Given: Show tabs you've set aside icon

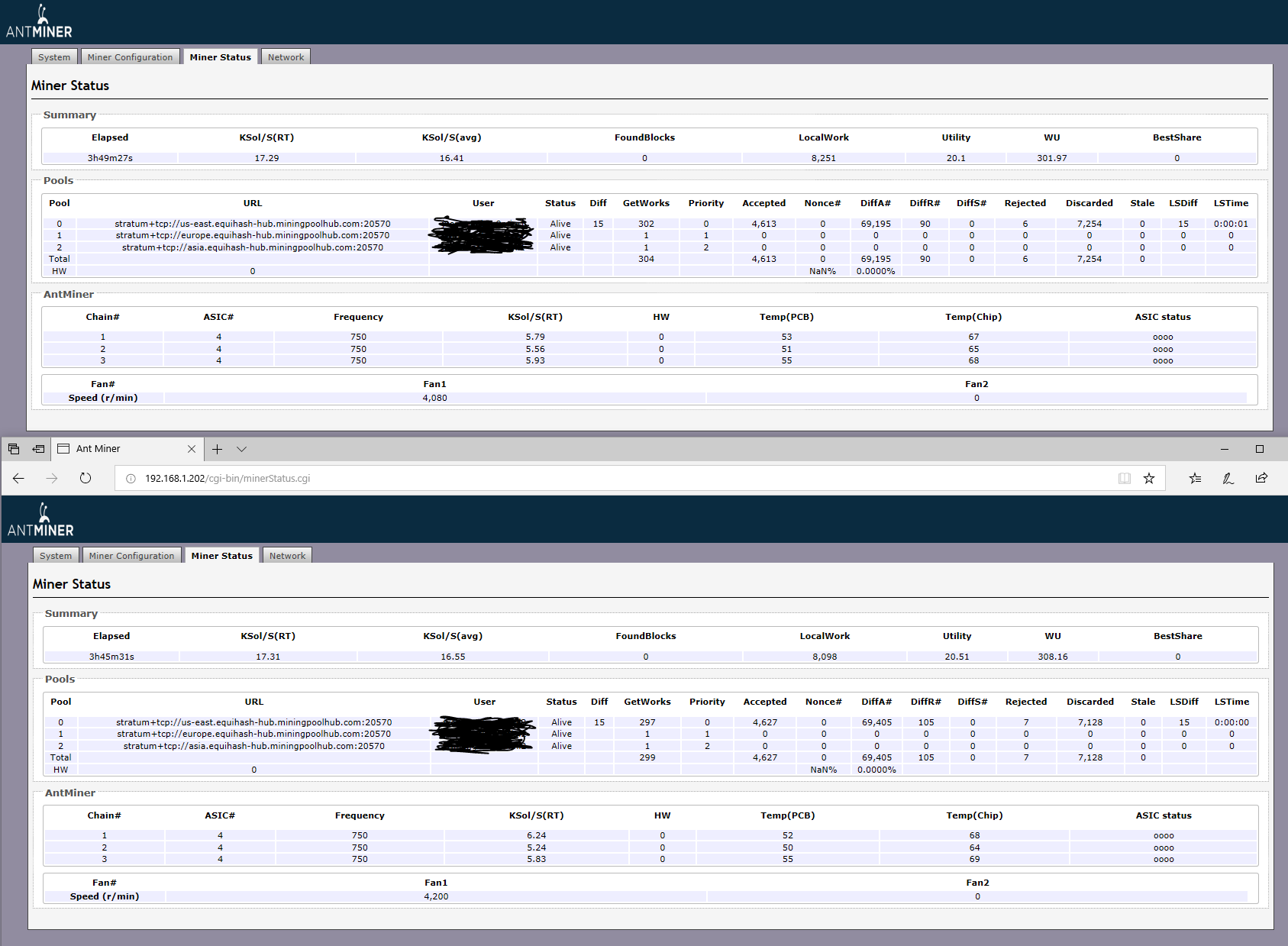Looking at the screenshot, I should pos(14,449).
